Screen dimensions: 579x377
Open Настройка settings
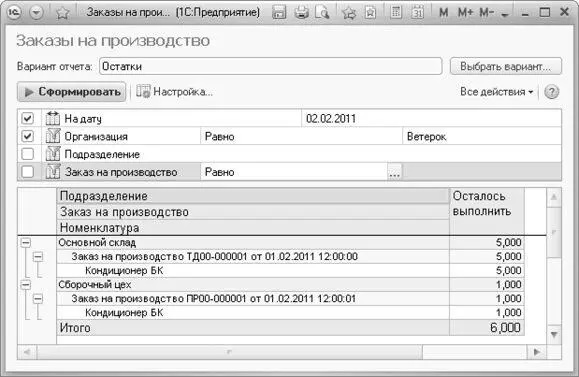175,92
